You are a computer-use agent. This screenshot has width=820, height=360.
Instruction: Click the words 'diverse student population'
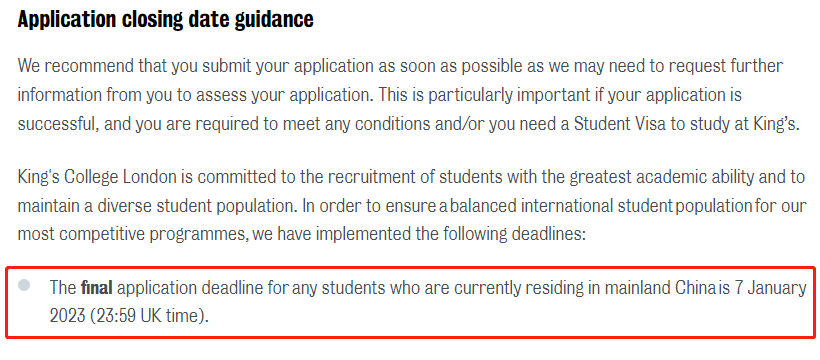click(x=194, y=206)
